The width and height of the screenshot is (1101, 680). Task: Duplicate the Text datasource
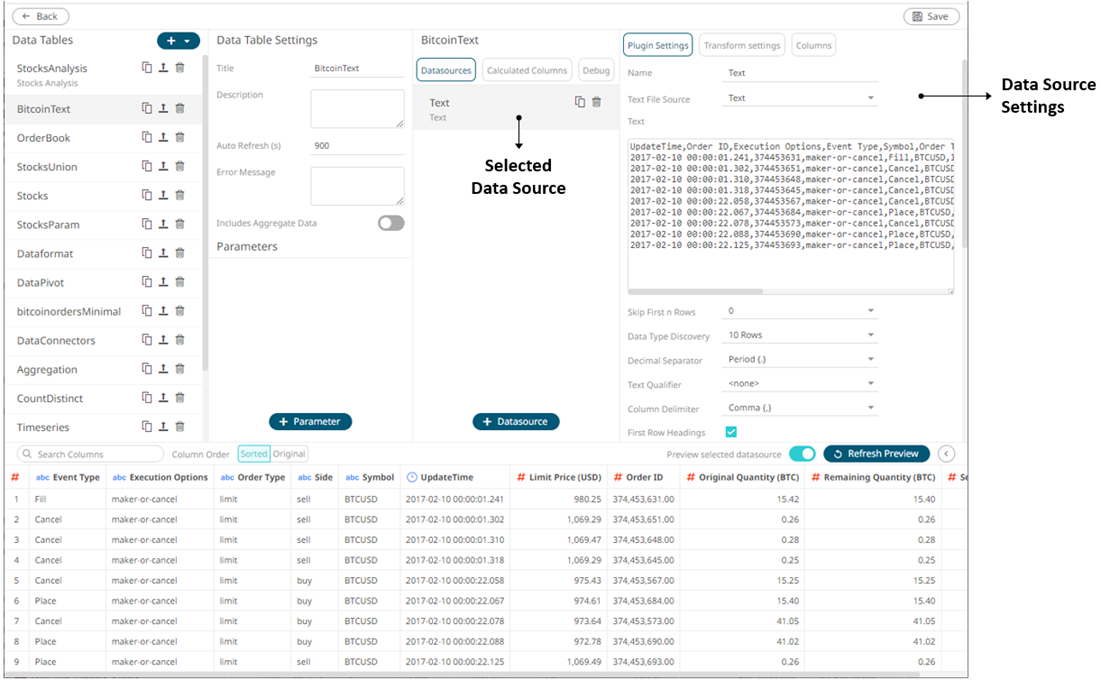579,102
